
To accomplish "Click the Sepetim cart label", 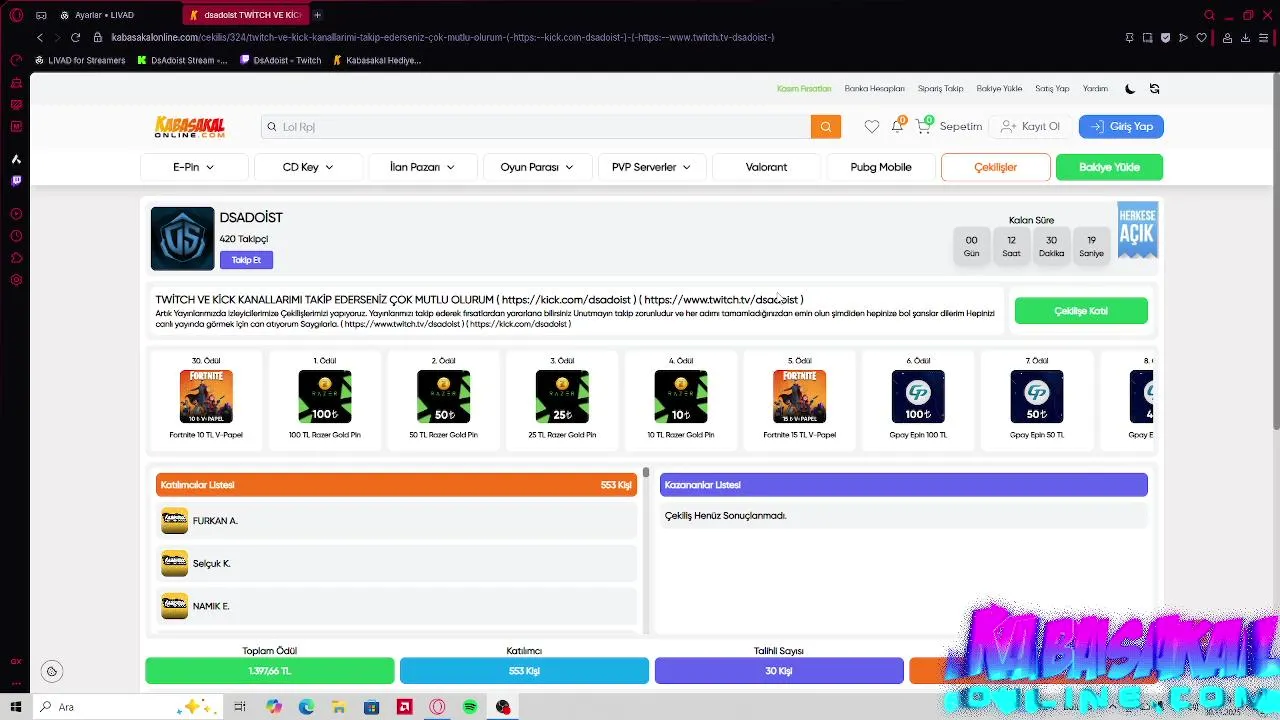I will (x=960, y=127).
